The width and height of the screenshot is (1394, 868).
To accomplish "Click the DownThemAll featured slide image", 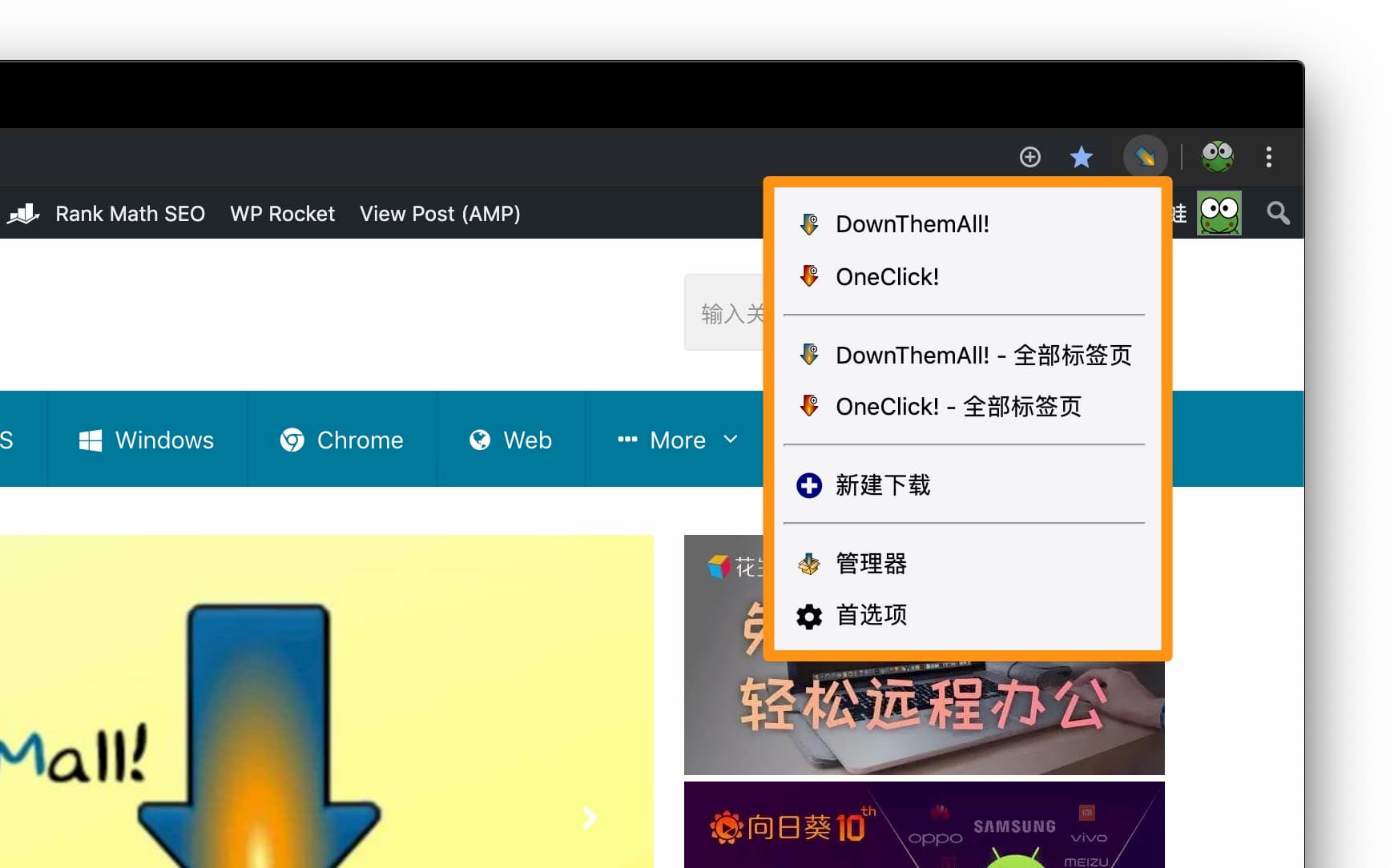I will (326, 701).
